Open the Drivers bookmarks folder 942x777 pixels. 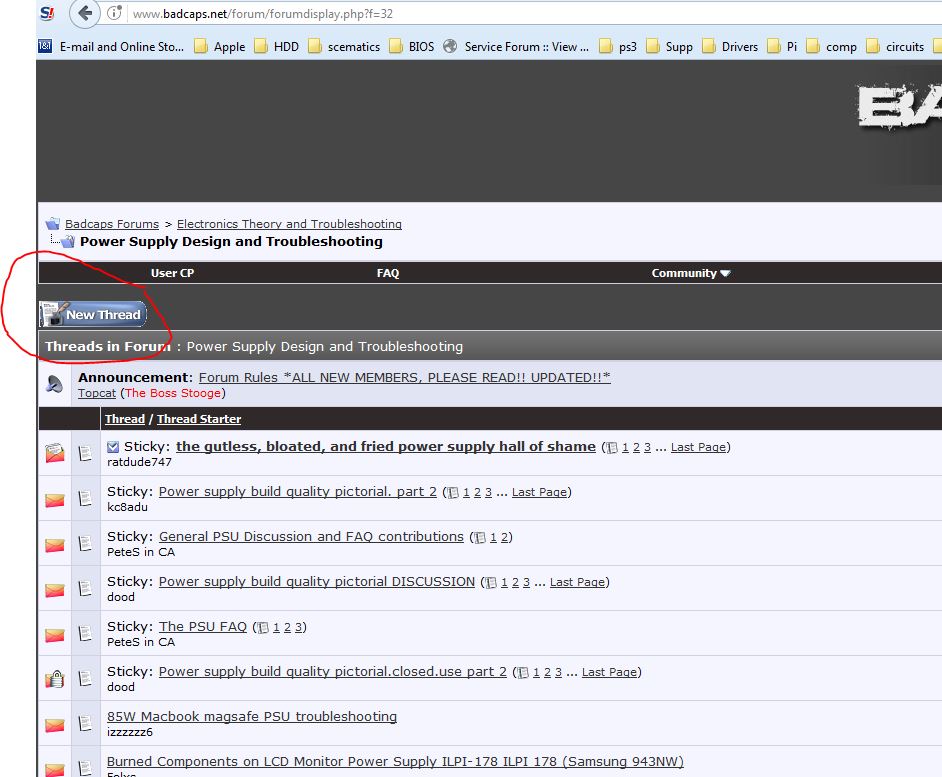[730, 47]
